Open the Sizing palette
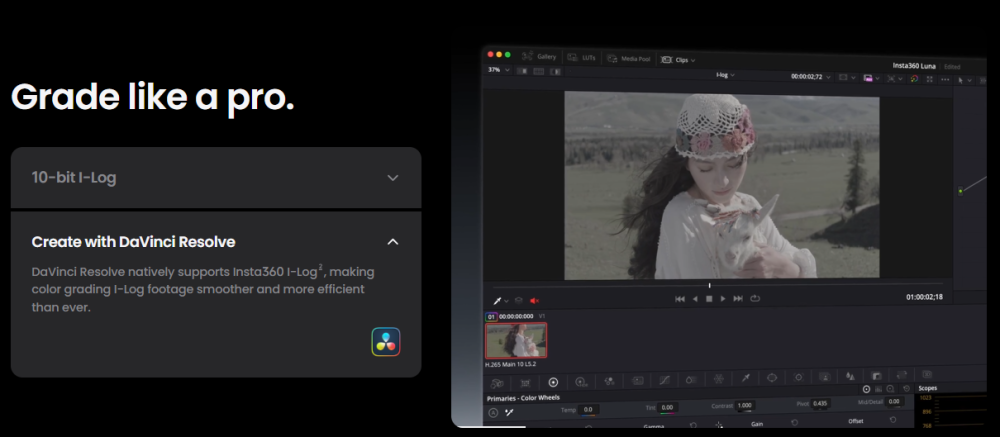The width and height of the screenshot is (1000, 437). (902, 375)
